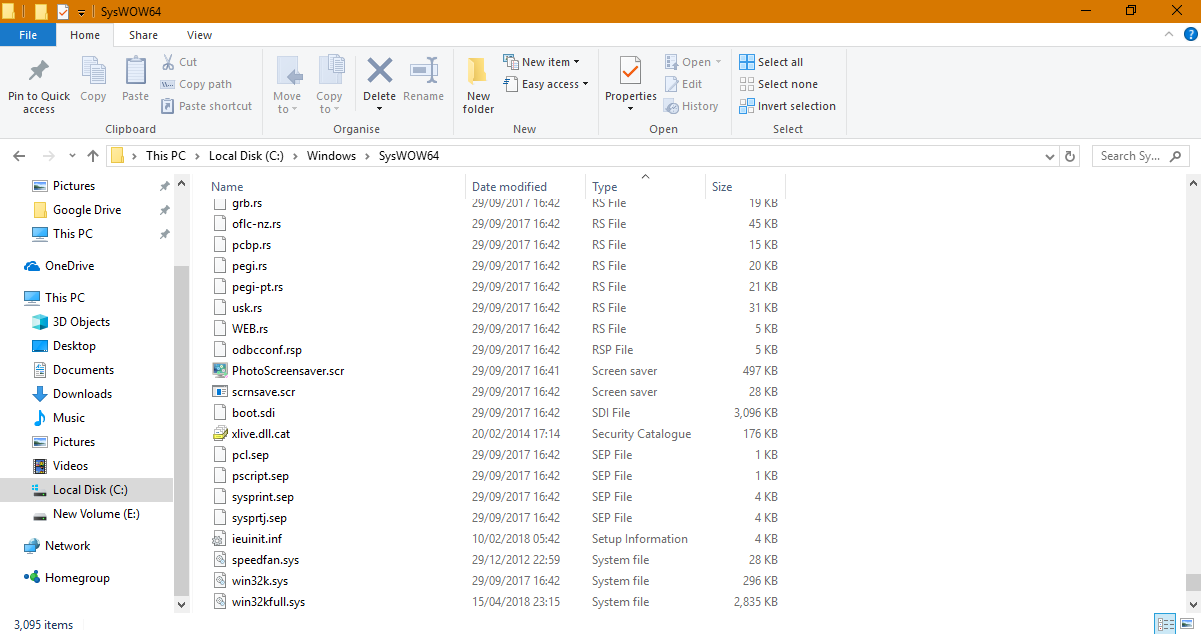Open the file History

(691, 106)
